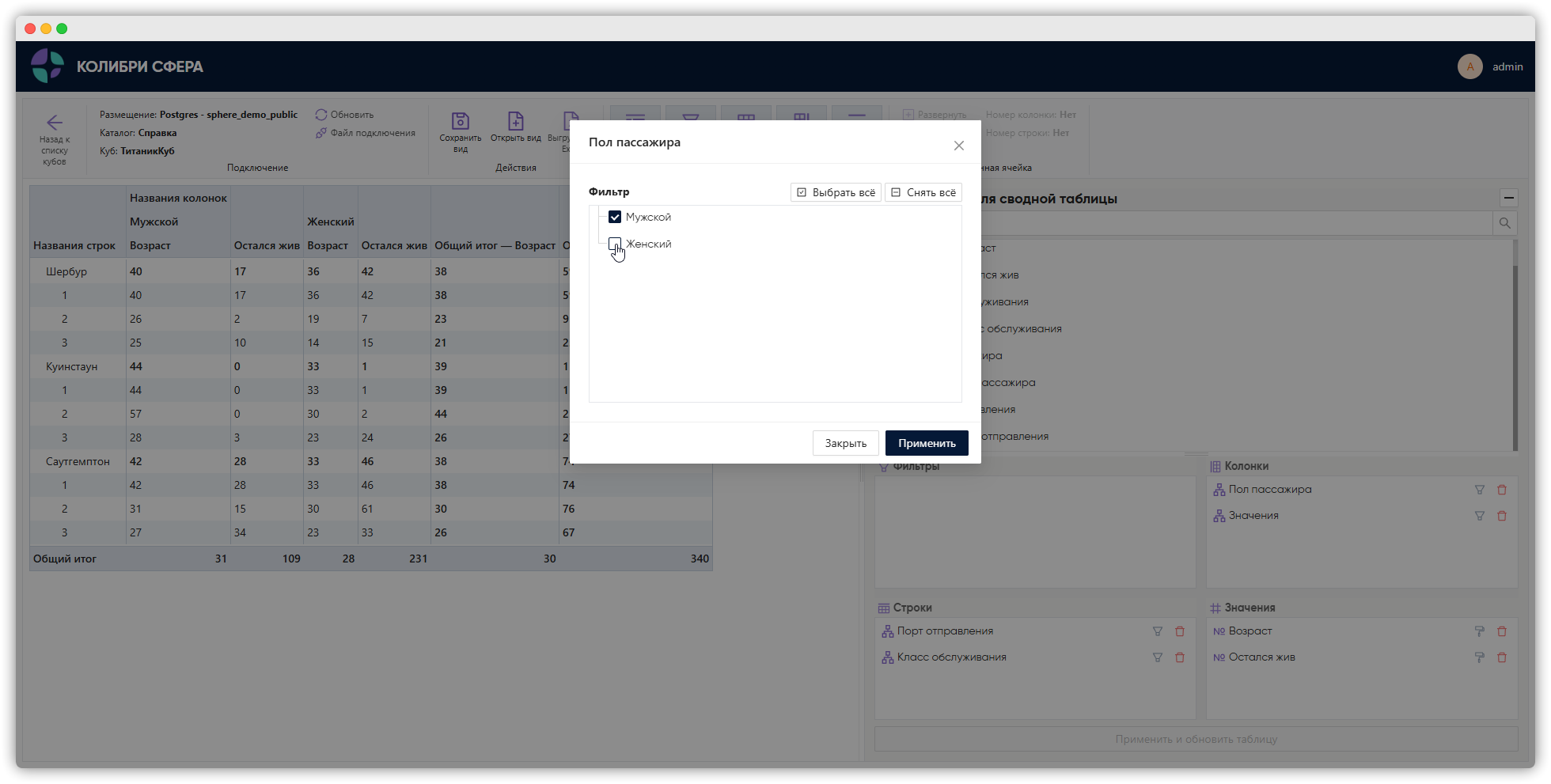Open filter for Пол пассажира column field

[1480, 490]
